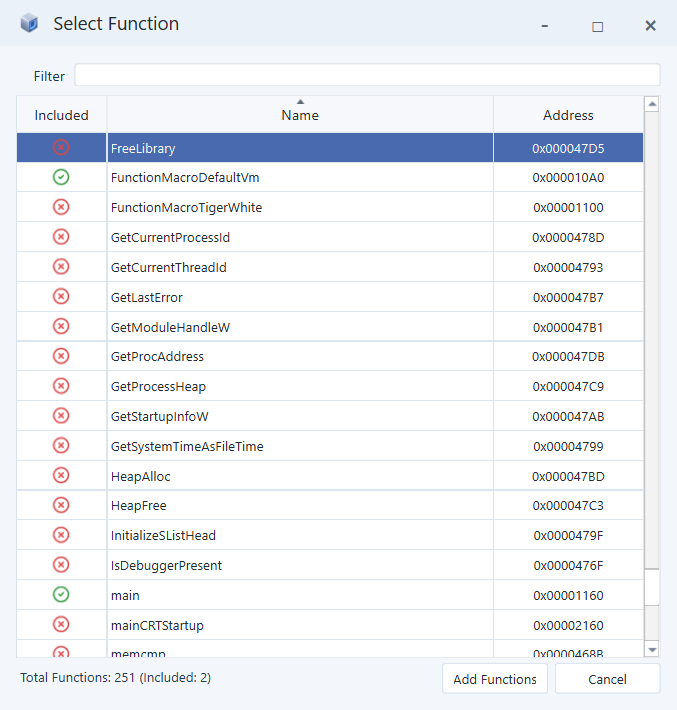Image resolution: width=677 pixels, height=710 pixels.
Task: Sort by the Name column header
Action: tap(300, 115)
